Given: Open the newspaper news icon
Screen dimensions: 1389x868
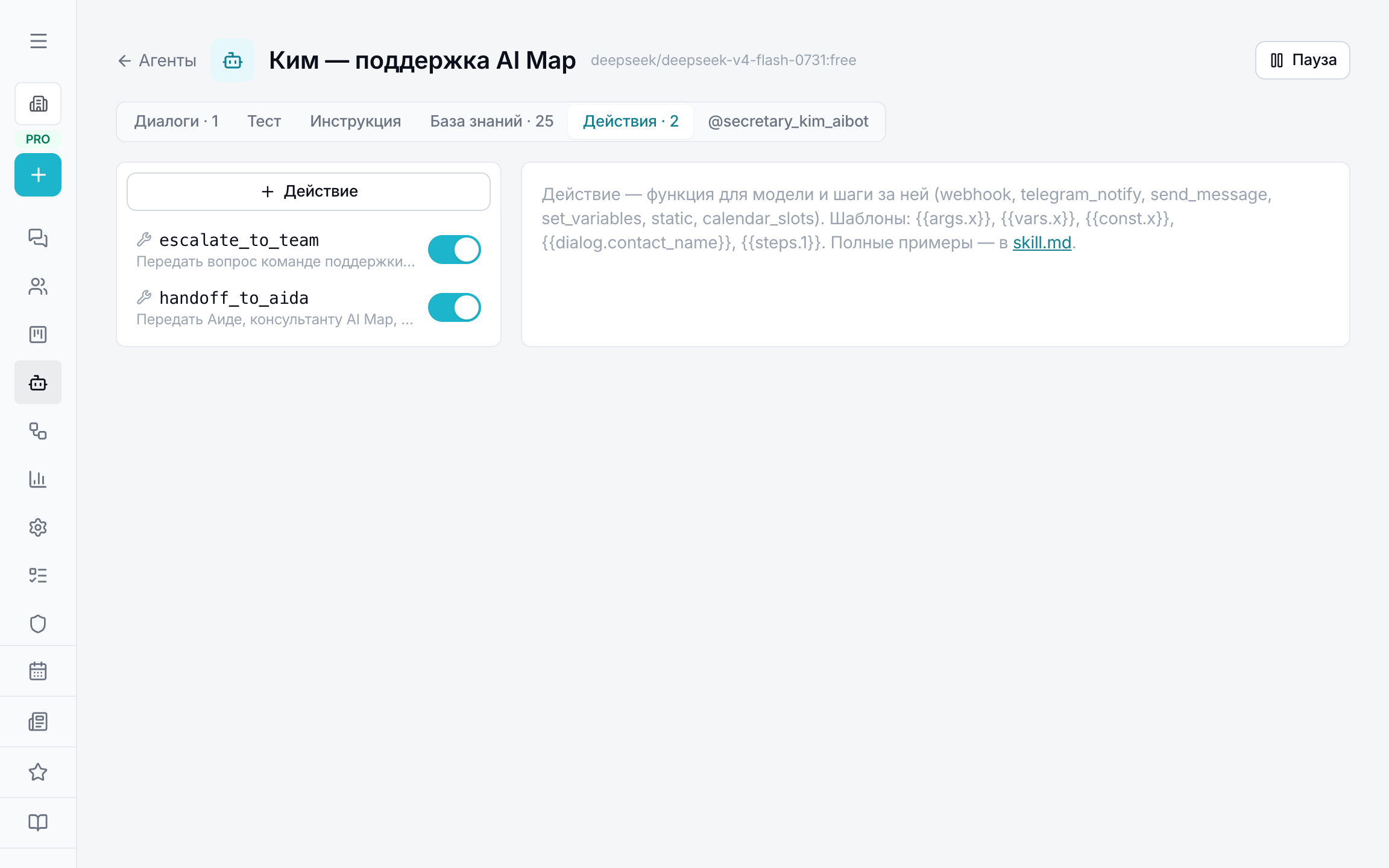Looking at the screenshot, I should pyautogui.click(x=38, y=722).
